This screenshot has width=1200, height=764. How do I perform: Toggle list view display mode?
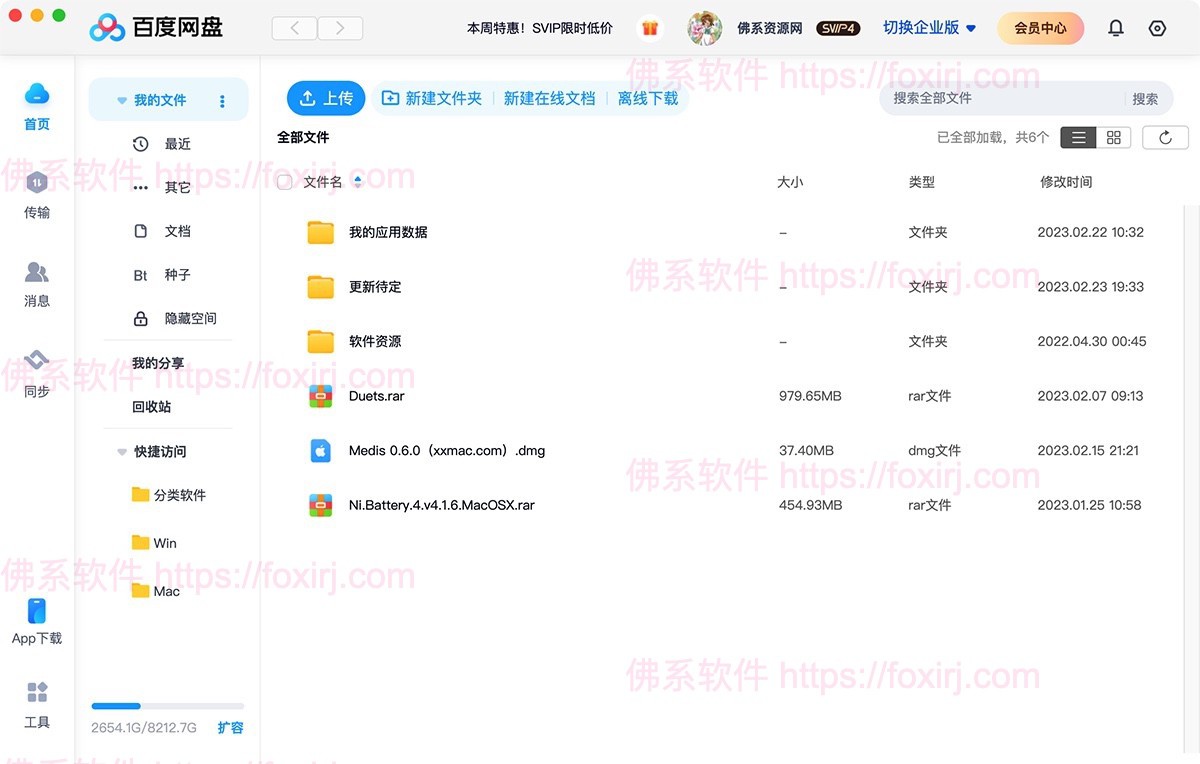point(1077,137)
